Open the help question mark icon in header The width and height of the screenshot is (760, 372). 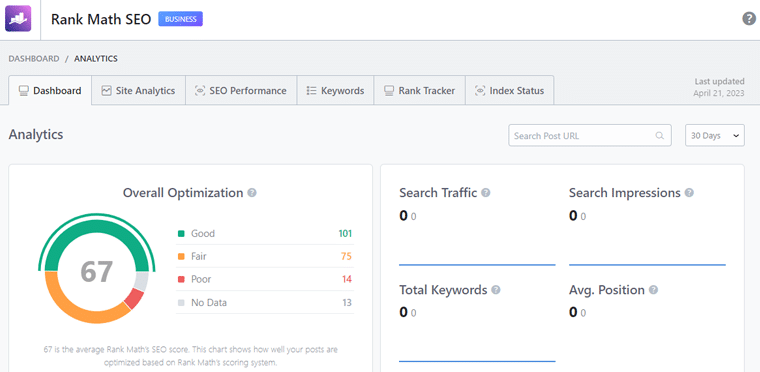pyautogui.click(x=749, y=18)
